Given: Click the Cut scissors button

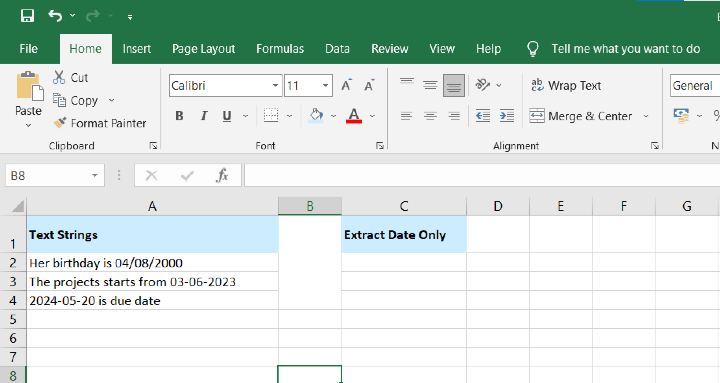Looking at the screenshot, I should 70,77.
